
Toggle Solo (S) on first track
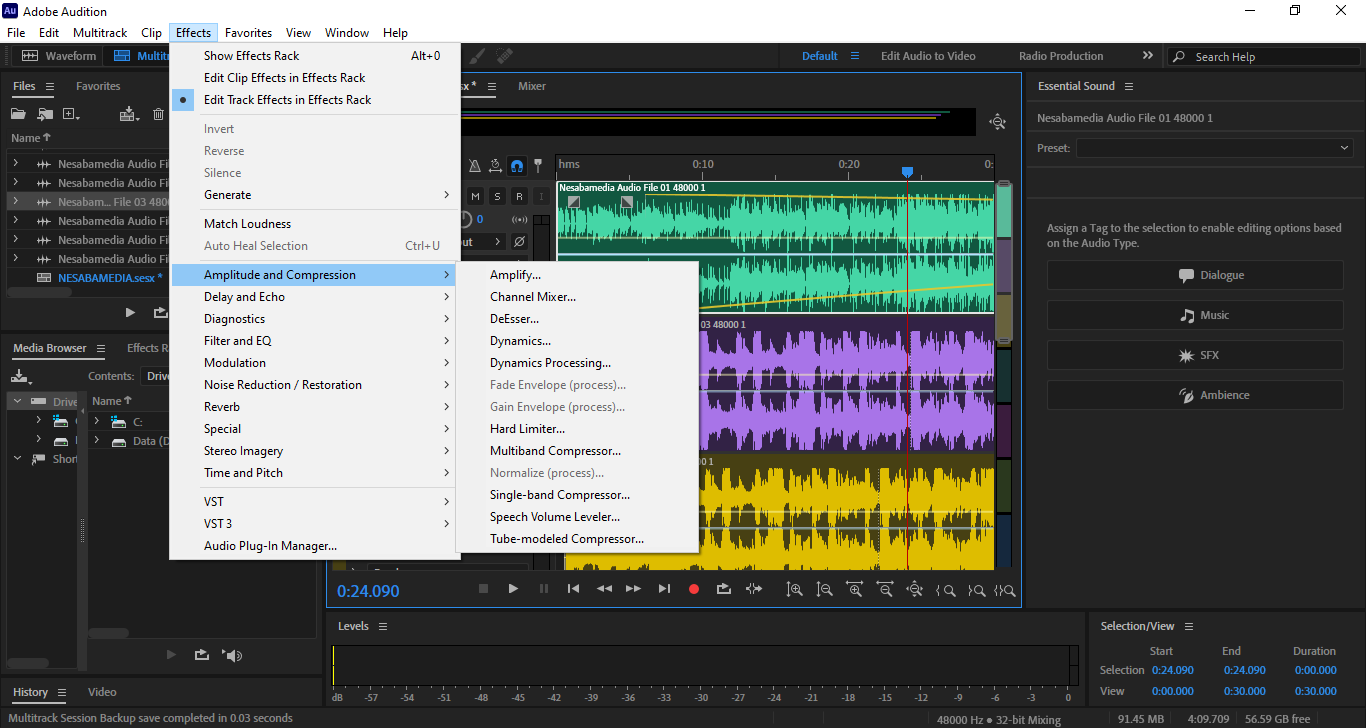[x=497, y=196]
